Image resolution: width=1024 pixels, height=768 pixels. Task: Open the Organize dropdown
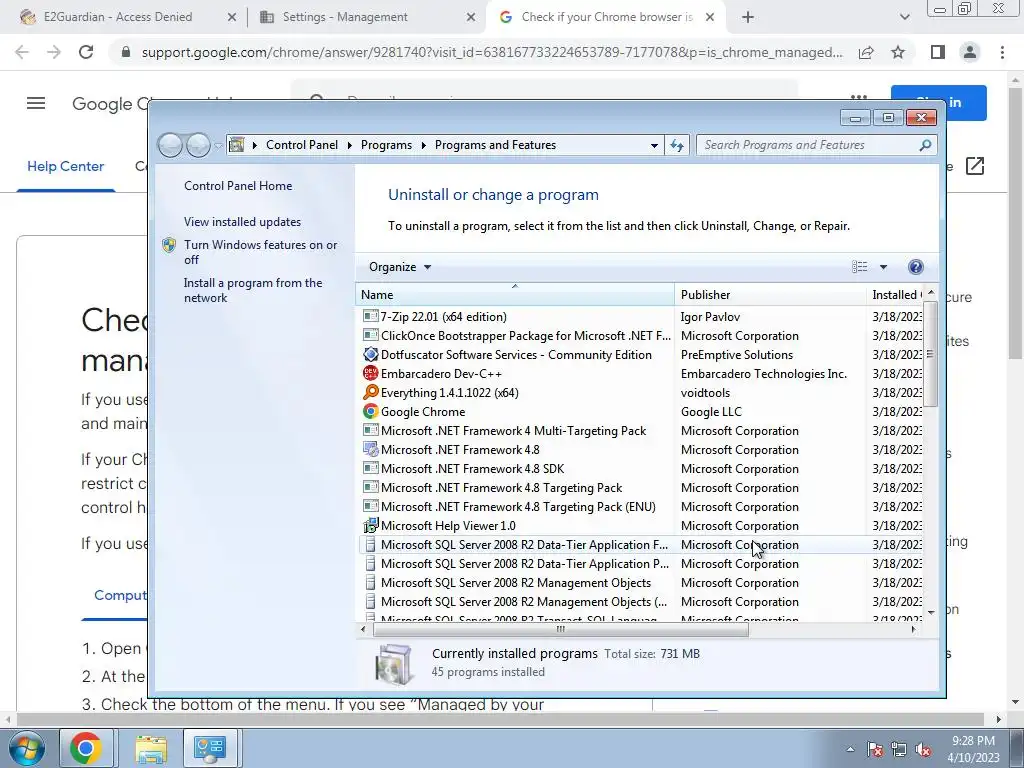[x=400, y=266]
